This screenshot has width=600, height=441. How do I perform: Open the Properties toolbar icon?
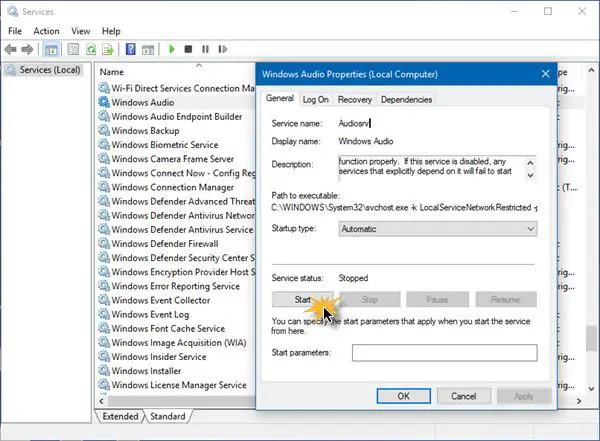click(x=71, y=49)
